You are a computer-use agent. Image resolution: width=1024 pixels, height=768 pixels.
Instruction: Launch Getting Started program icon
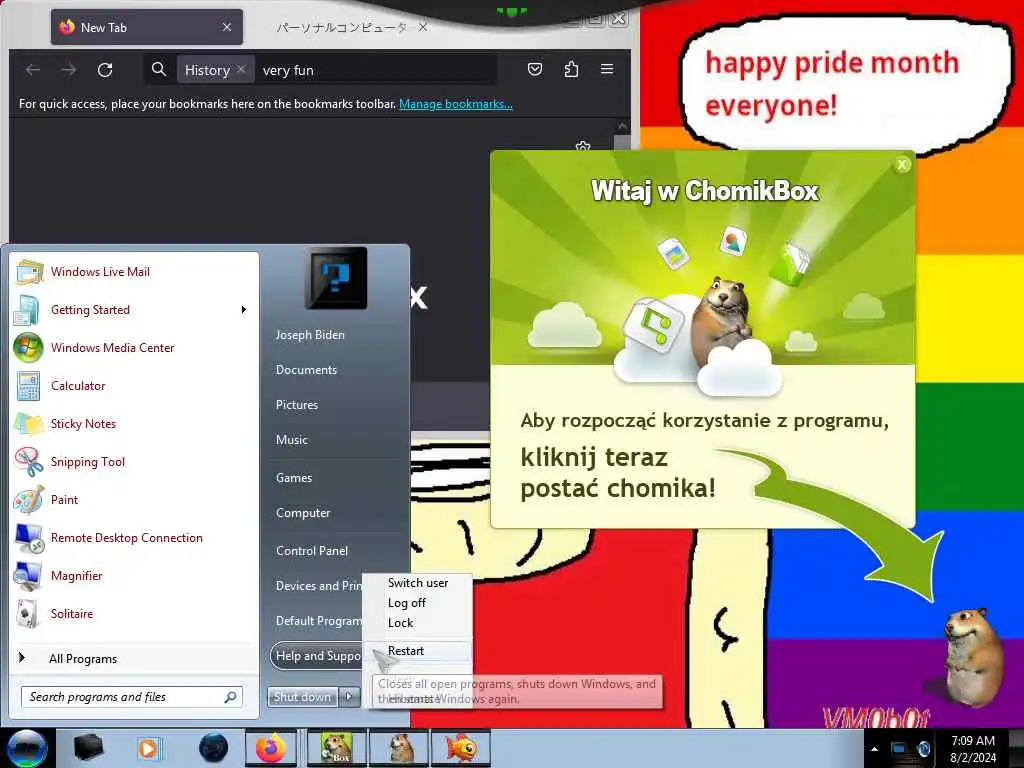point(27,310)
